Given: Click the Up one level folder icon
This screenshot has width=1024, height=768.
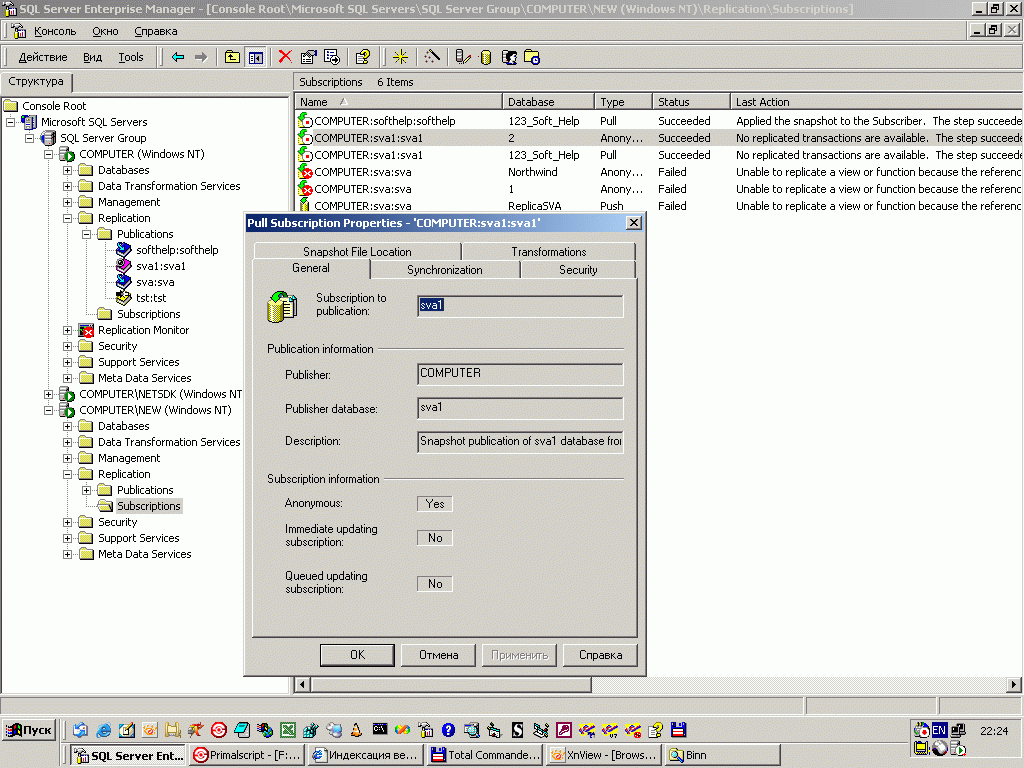Looking at the screenshot, I should pyautogui.click(x=232, y=57).
